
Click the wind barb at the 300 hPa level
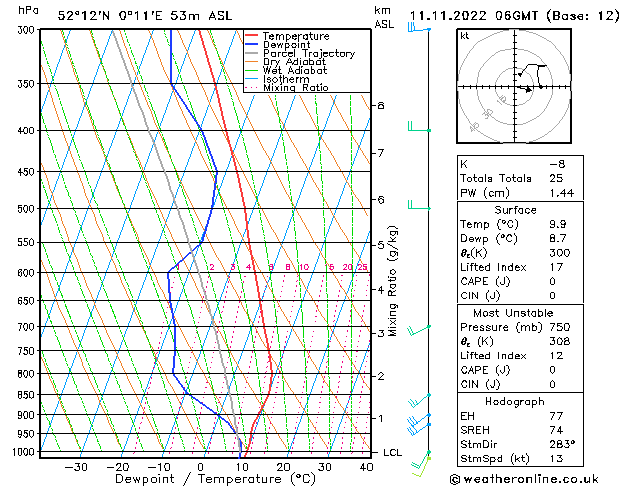point(419,28)
